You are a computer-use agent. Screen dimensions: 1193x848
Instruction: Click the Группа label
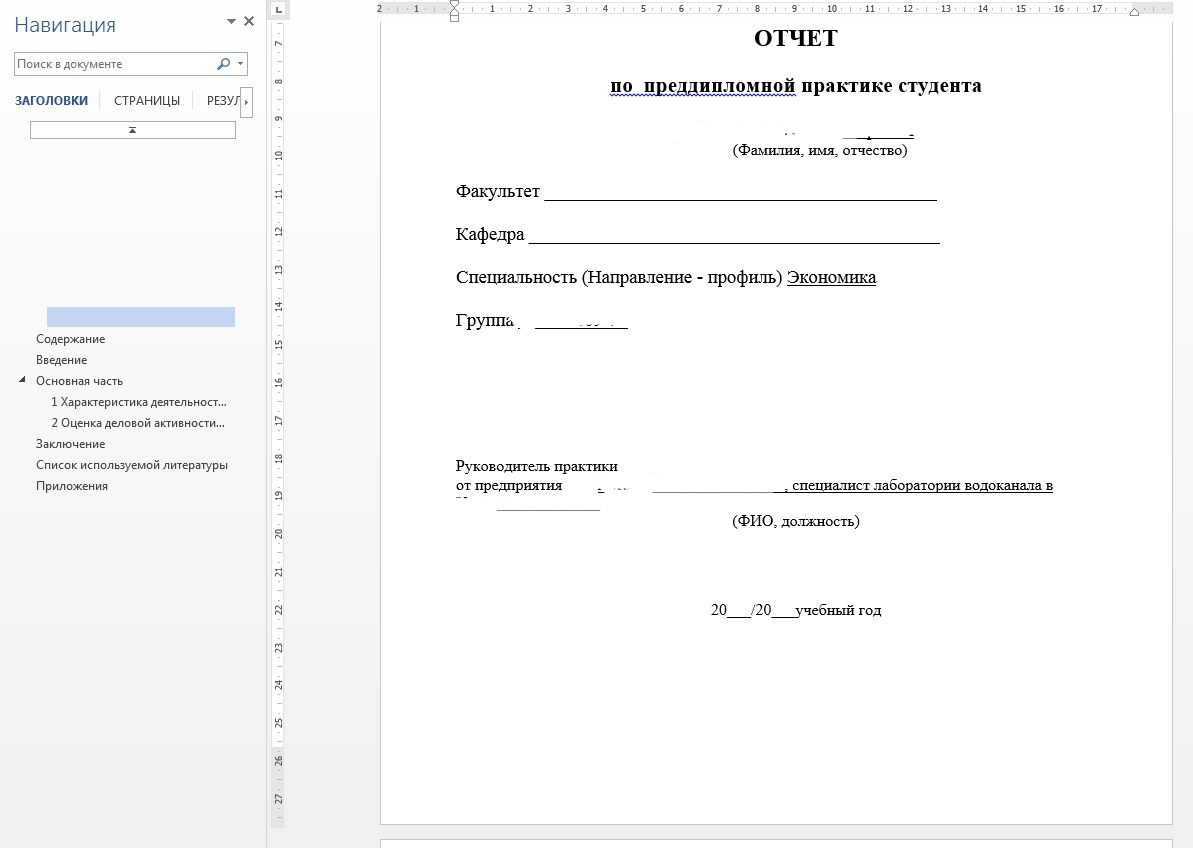(x=485, y=320)
